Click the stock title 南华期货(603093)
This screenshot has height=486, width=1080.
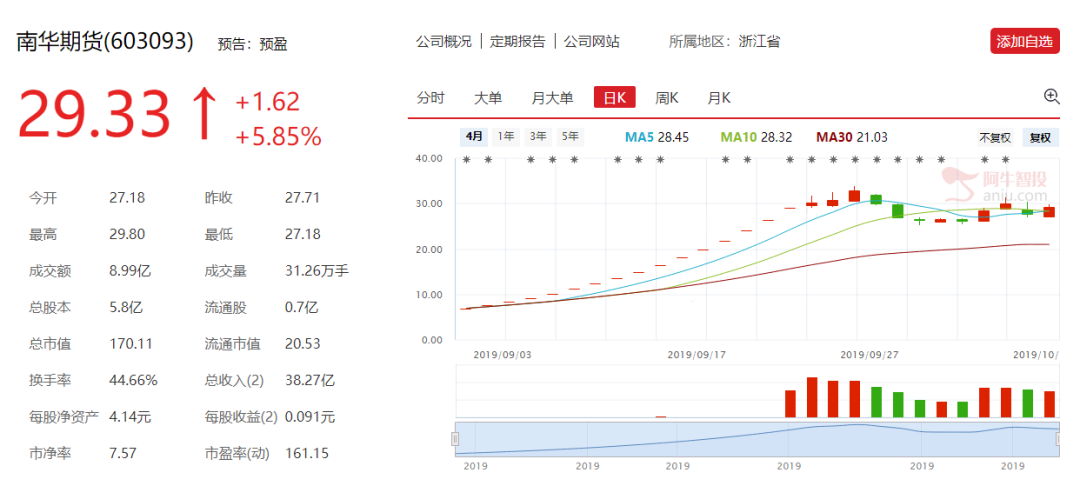coord(105,41)
